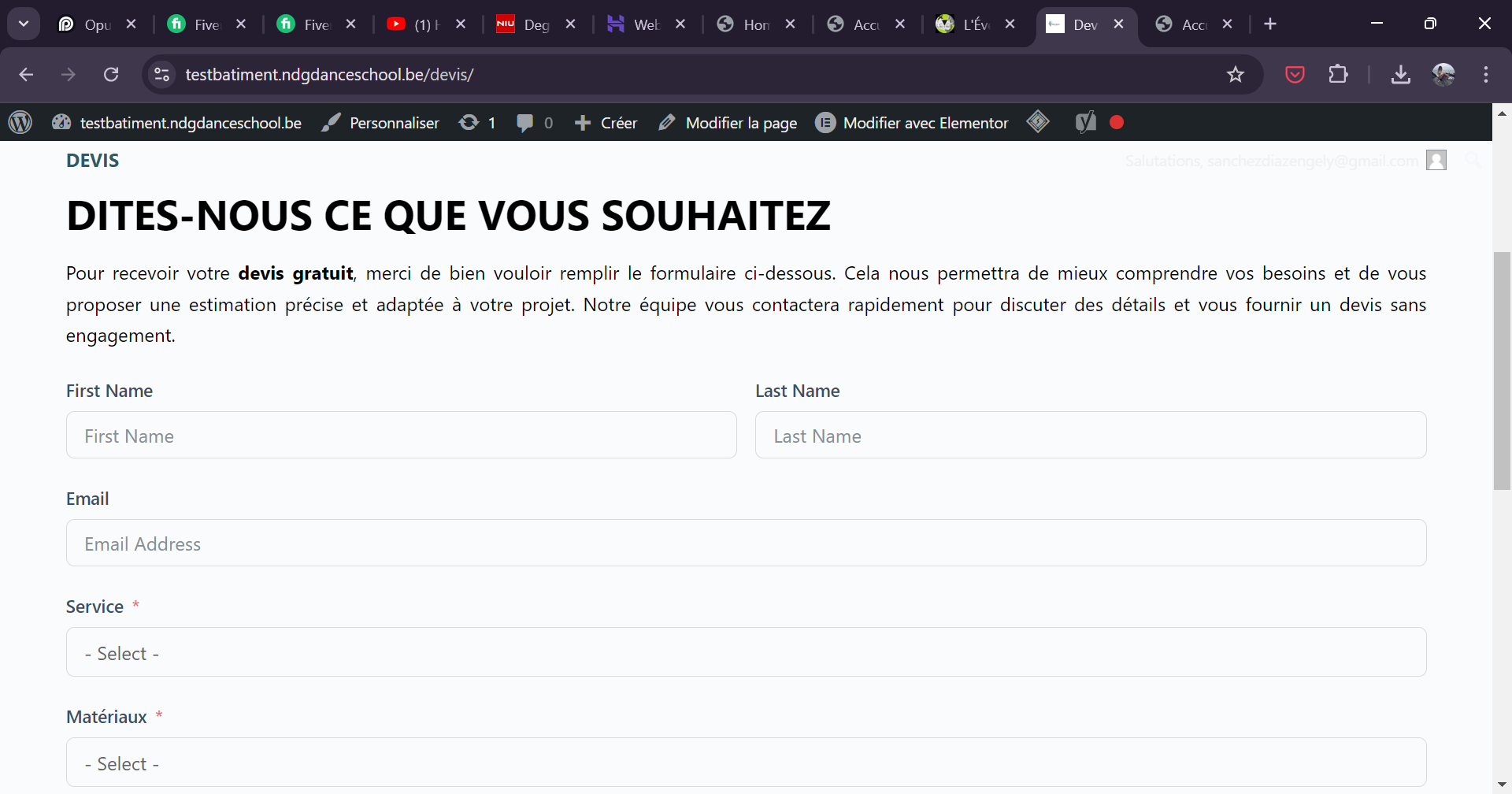1512x794 pixels.
Task: Open the tab search dropdown arrow
Action: 24,24
